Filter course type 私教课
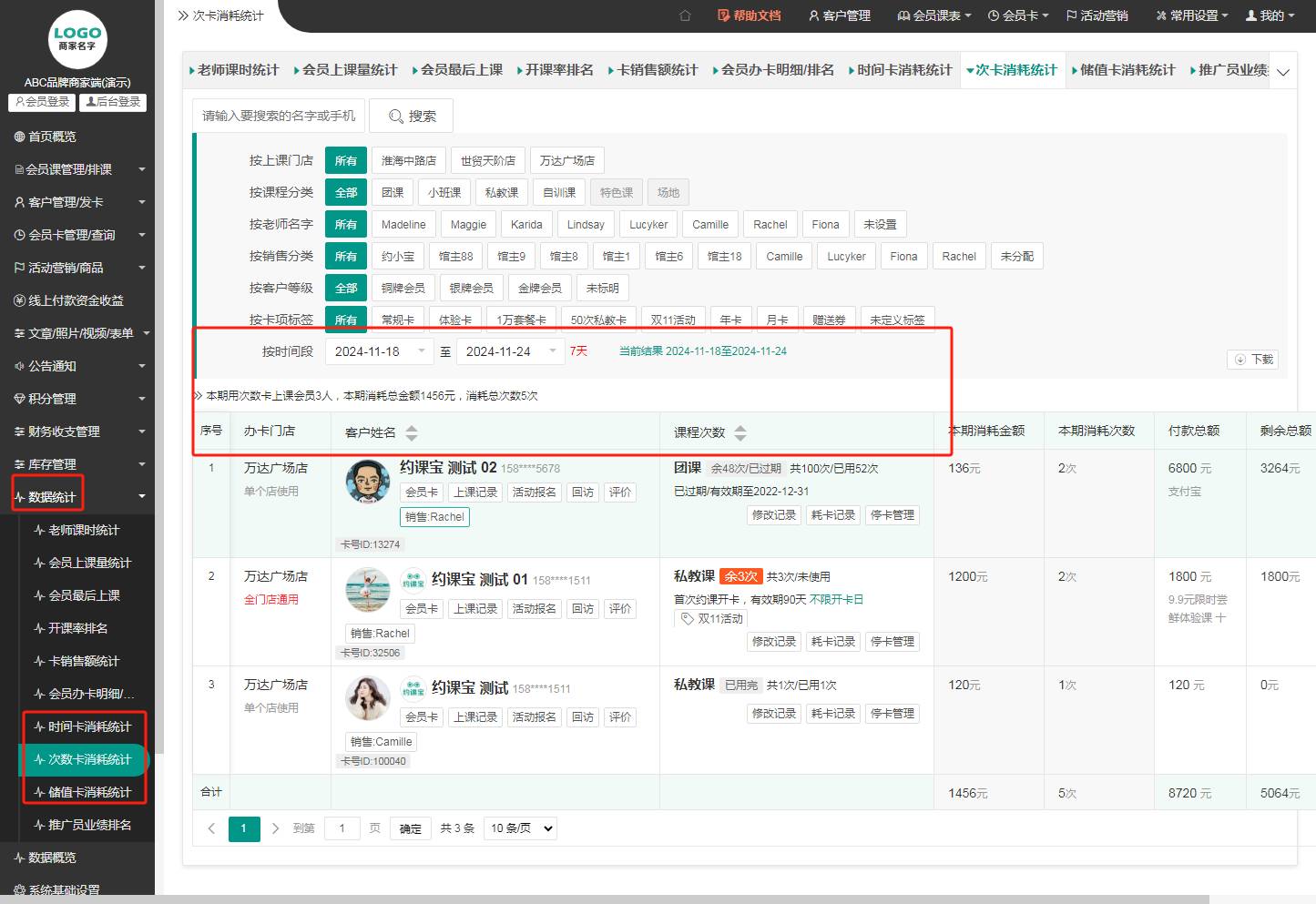Viewport: 1316px width, 904px height. [502, 192]
